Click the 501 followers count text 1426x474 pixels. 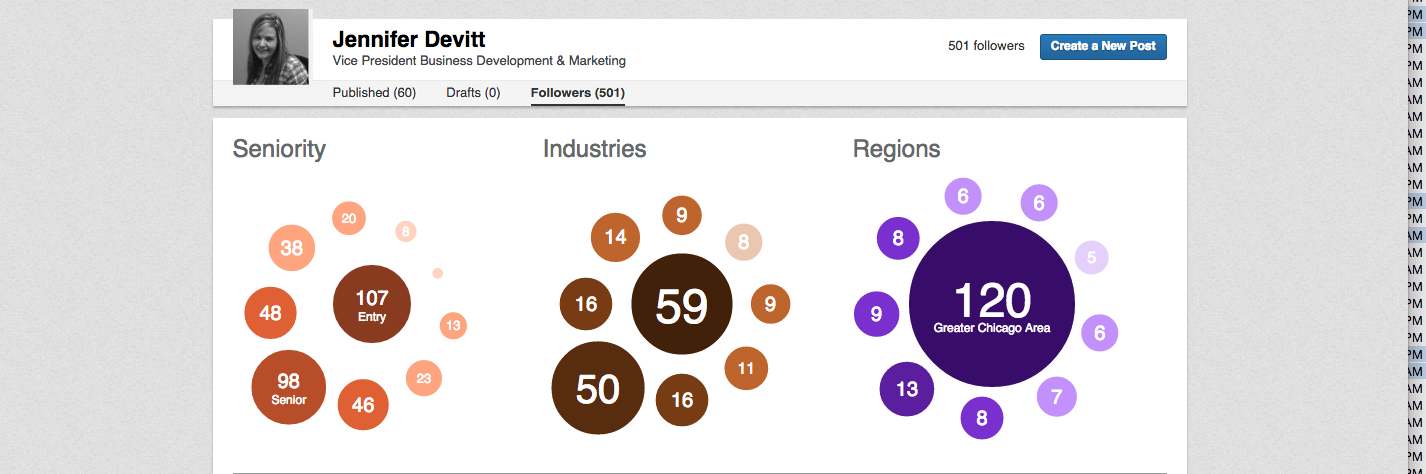click(986, 46)
